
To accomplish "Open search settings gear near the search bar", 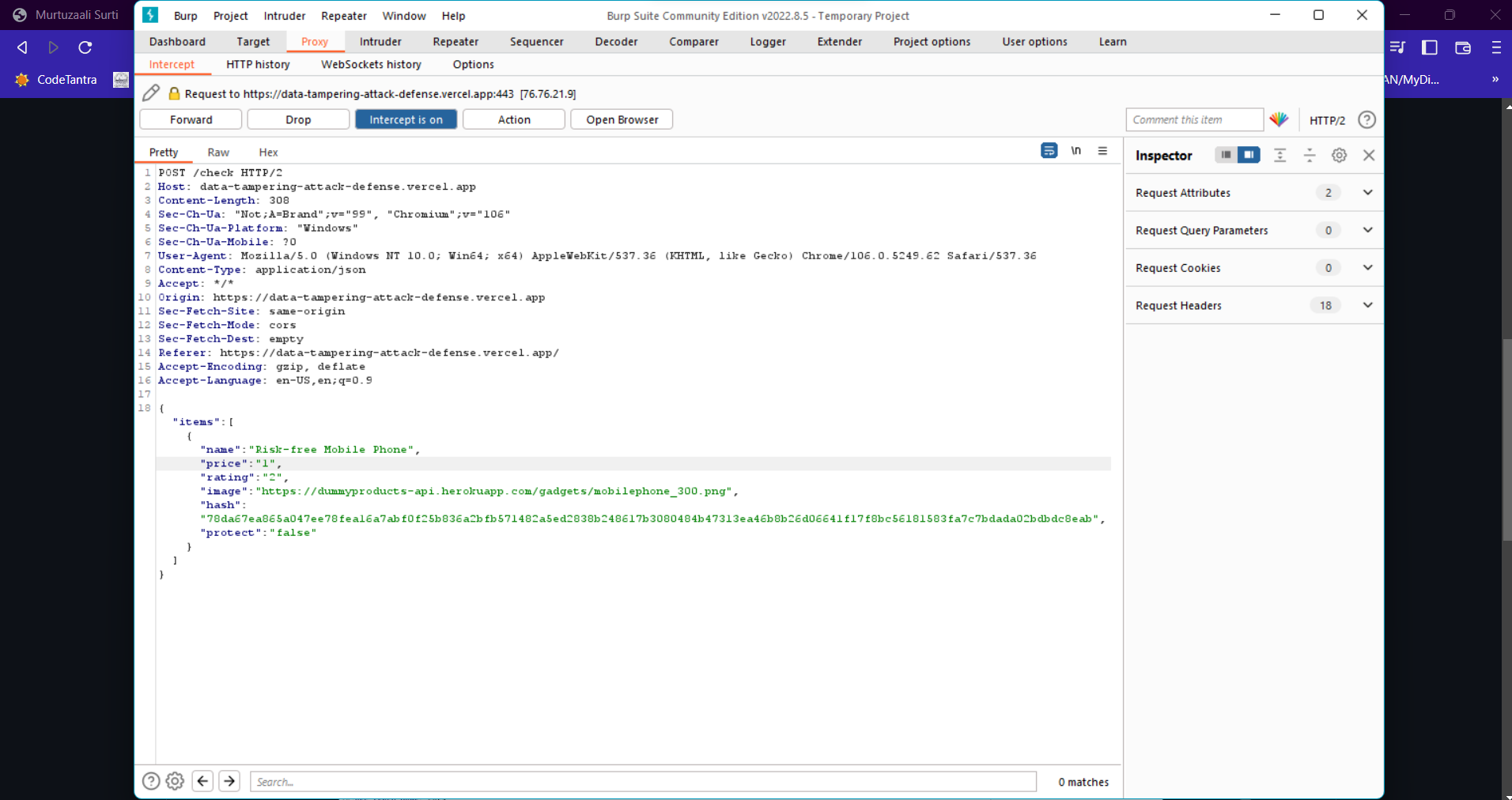I will [174, 781].
